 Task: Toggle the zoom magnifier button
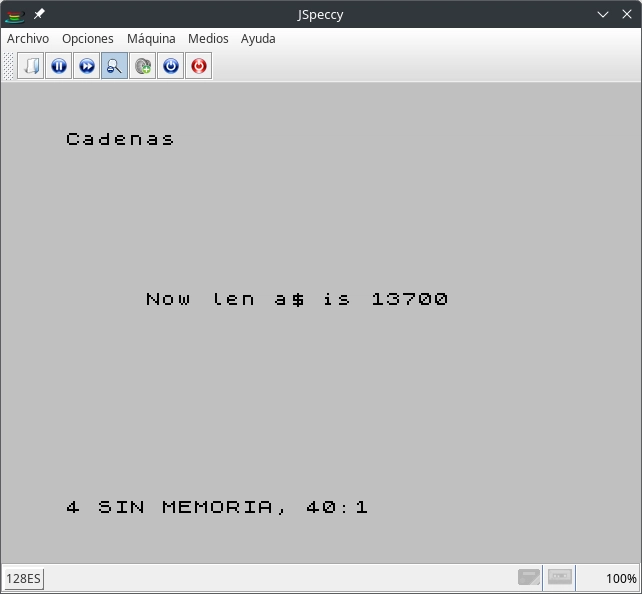tap(114, 65)
